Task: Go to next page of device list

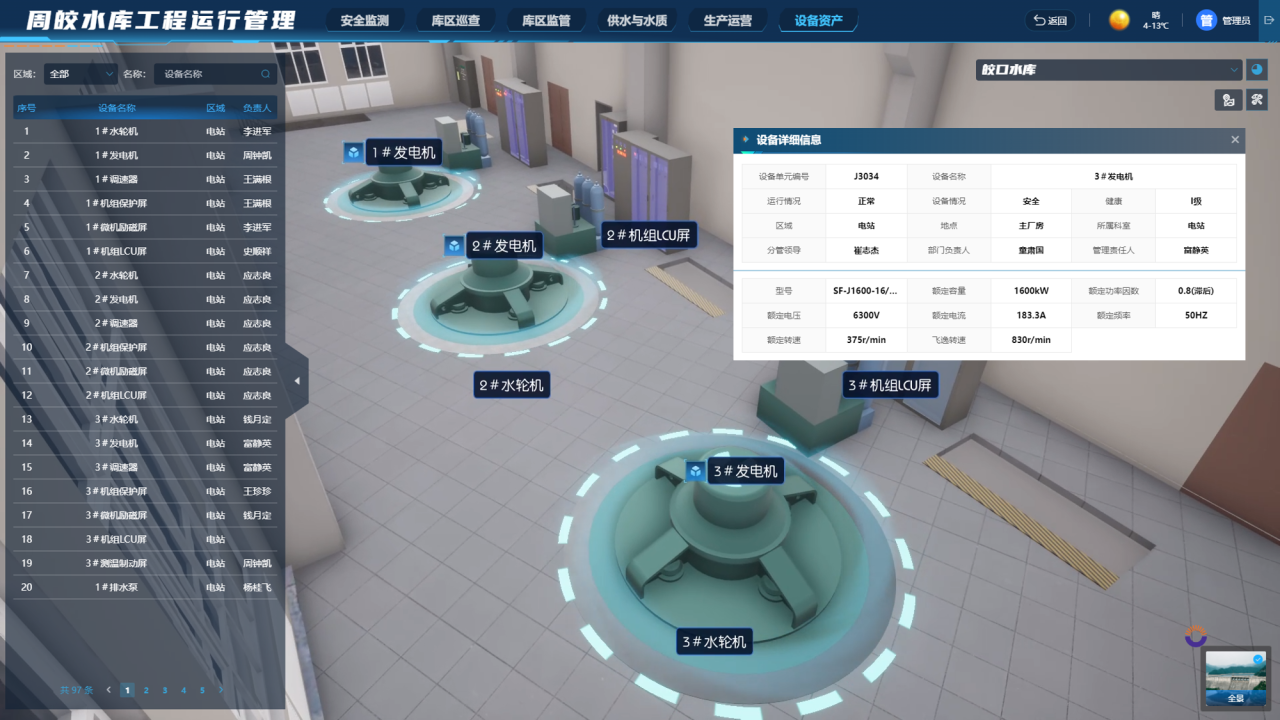Action: (221, 690)
